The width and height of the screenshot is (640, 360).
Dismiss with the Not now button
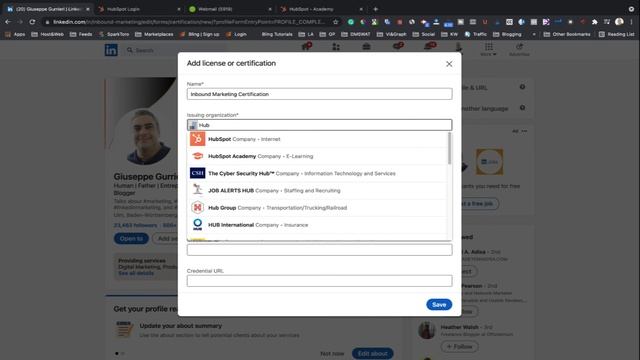pos(332,353)
